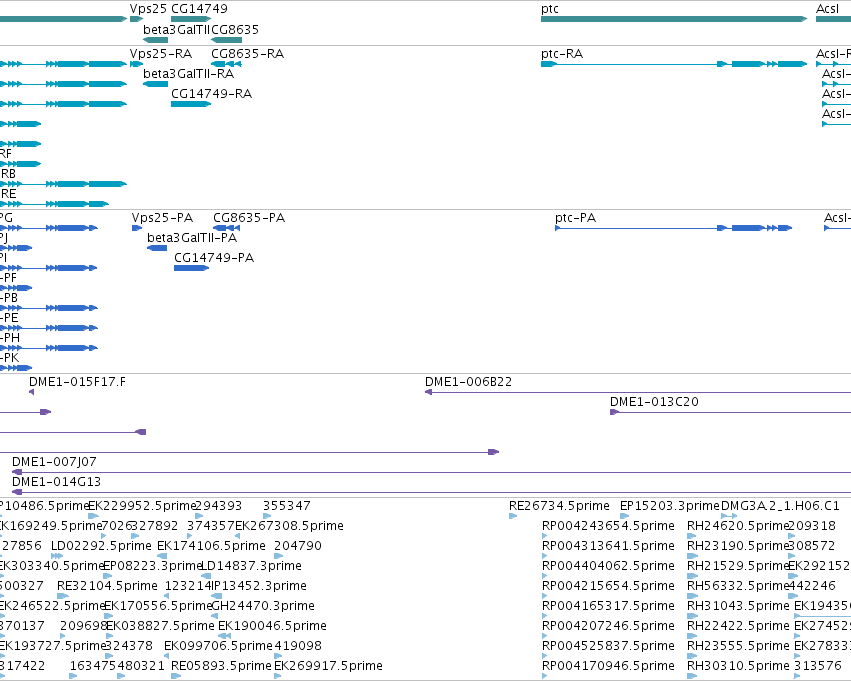Click the LD14837.3prime EST label
Image resolution: width=851 pixels, height=681 pixels.
point(251,566)
